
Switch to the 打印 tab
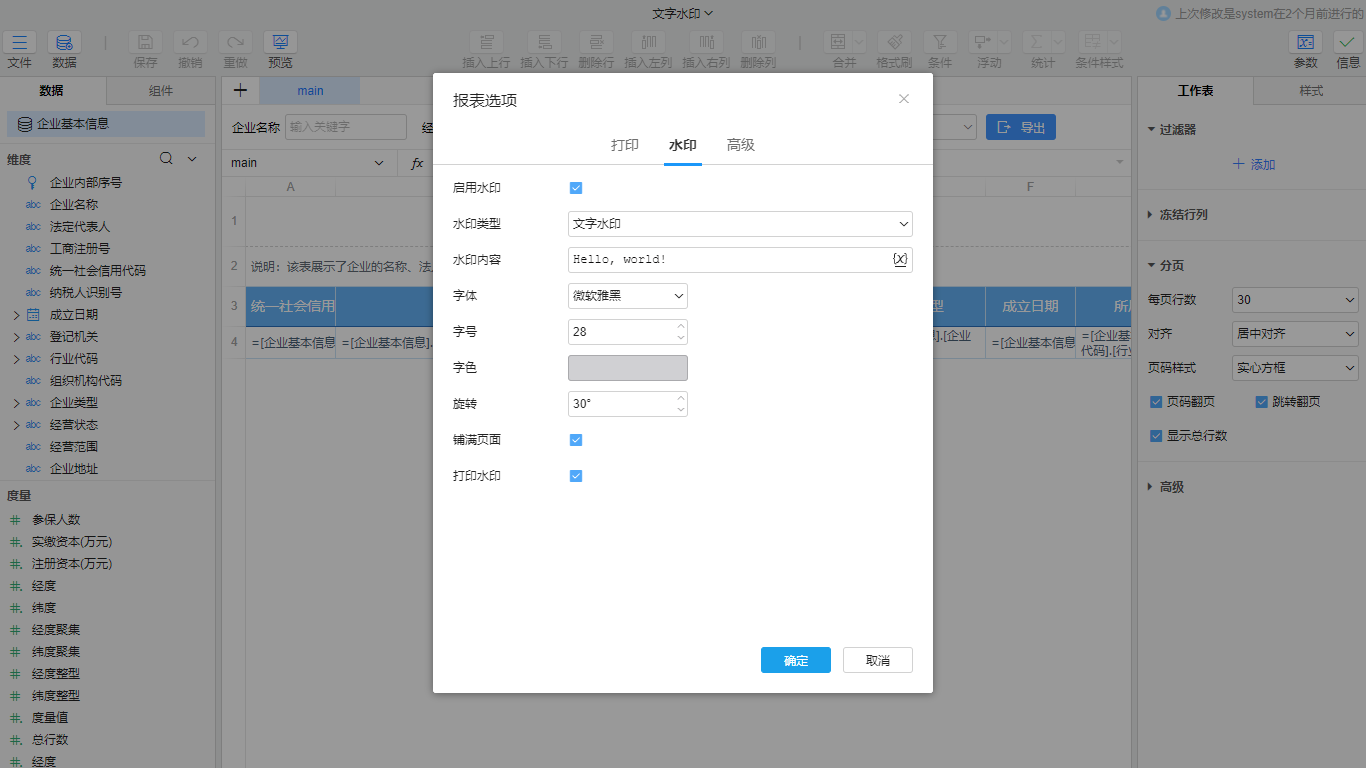(625, 145)
